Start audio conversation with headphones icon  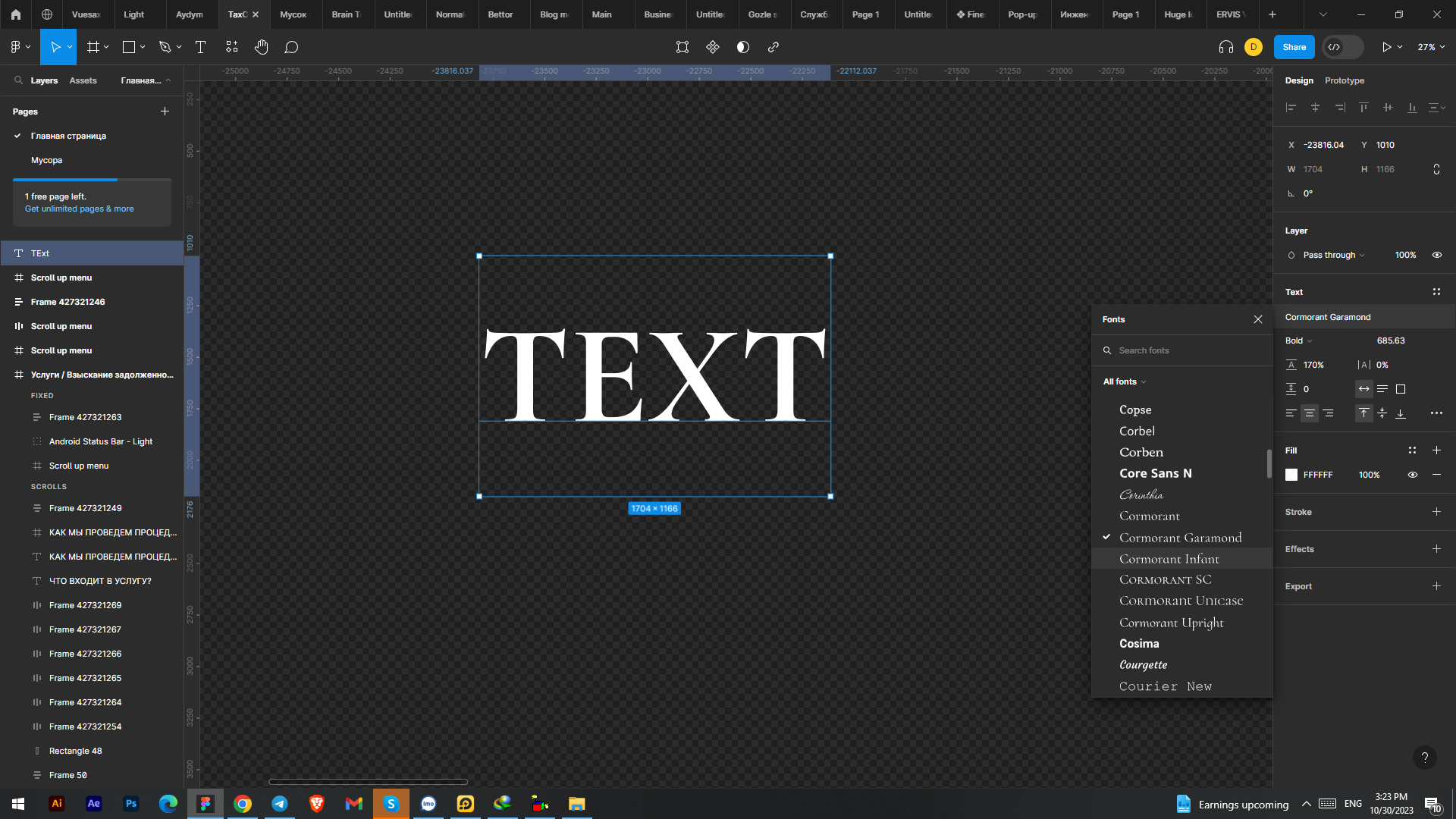pos(1226,47)
